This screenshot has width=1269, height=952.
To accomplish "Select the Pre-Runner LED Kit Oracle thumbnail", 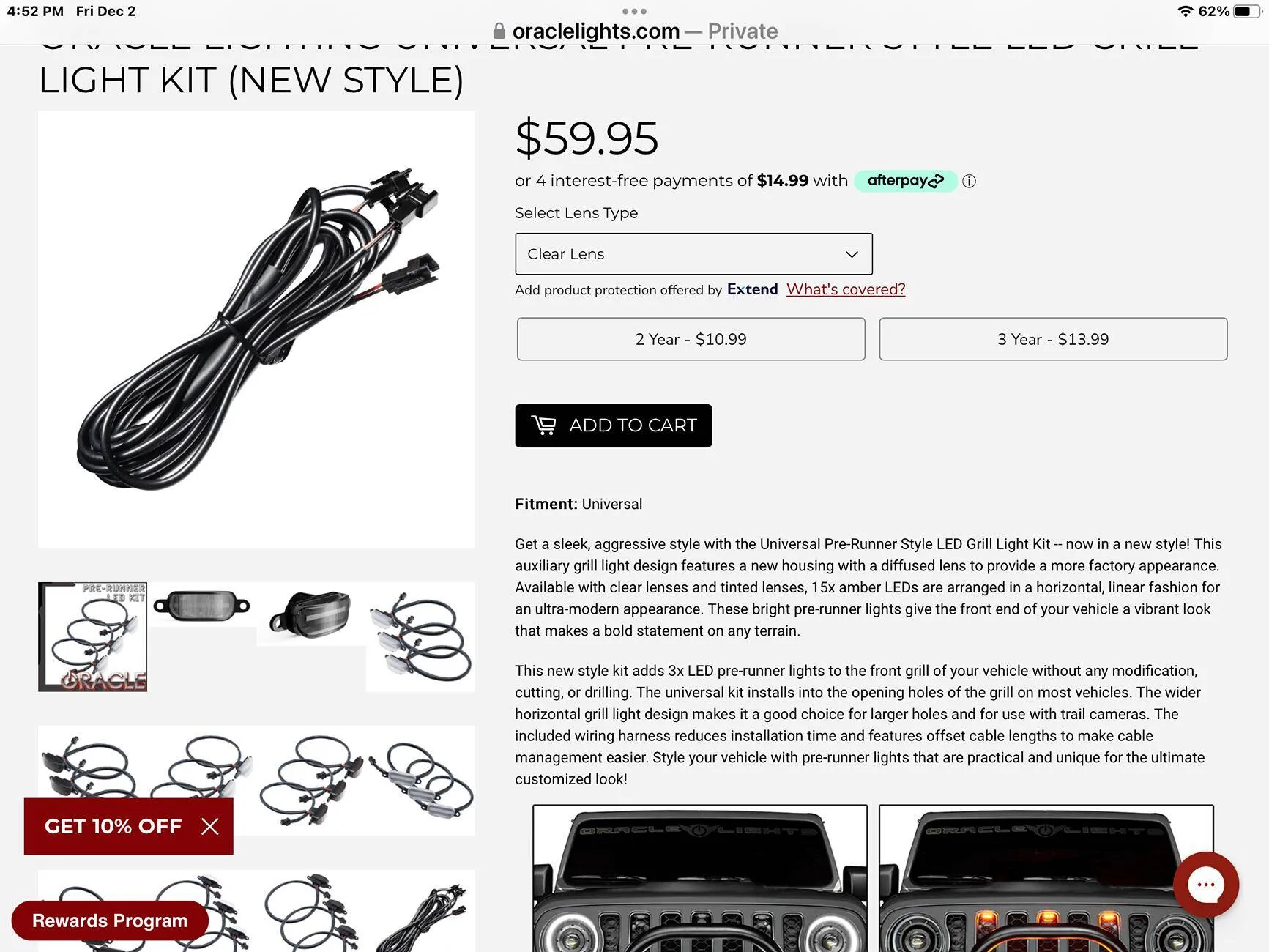I will point(92,637).
